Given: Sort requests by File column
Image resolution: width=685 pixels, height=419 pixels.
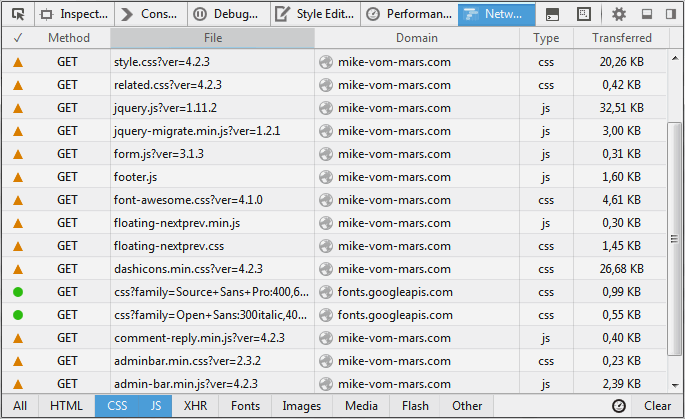Looking at the screenshot, I should tap(213, 38).
